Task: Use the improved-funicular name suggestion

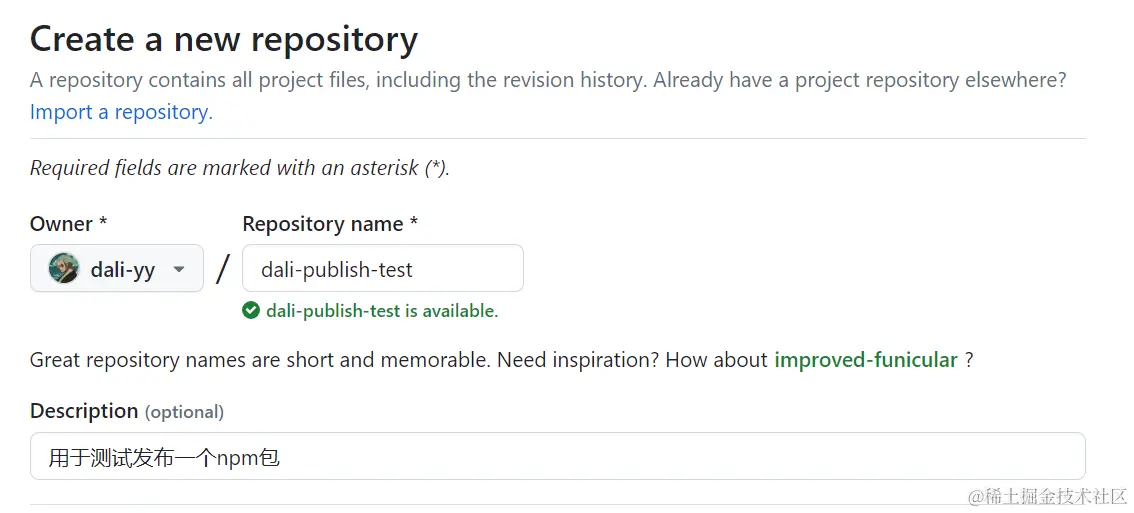Action: click(865, 360)
